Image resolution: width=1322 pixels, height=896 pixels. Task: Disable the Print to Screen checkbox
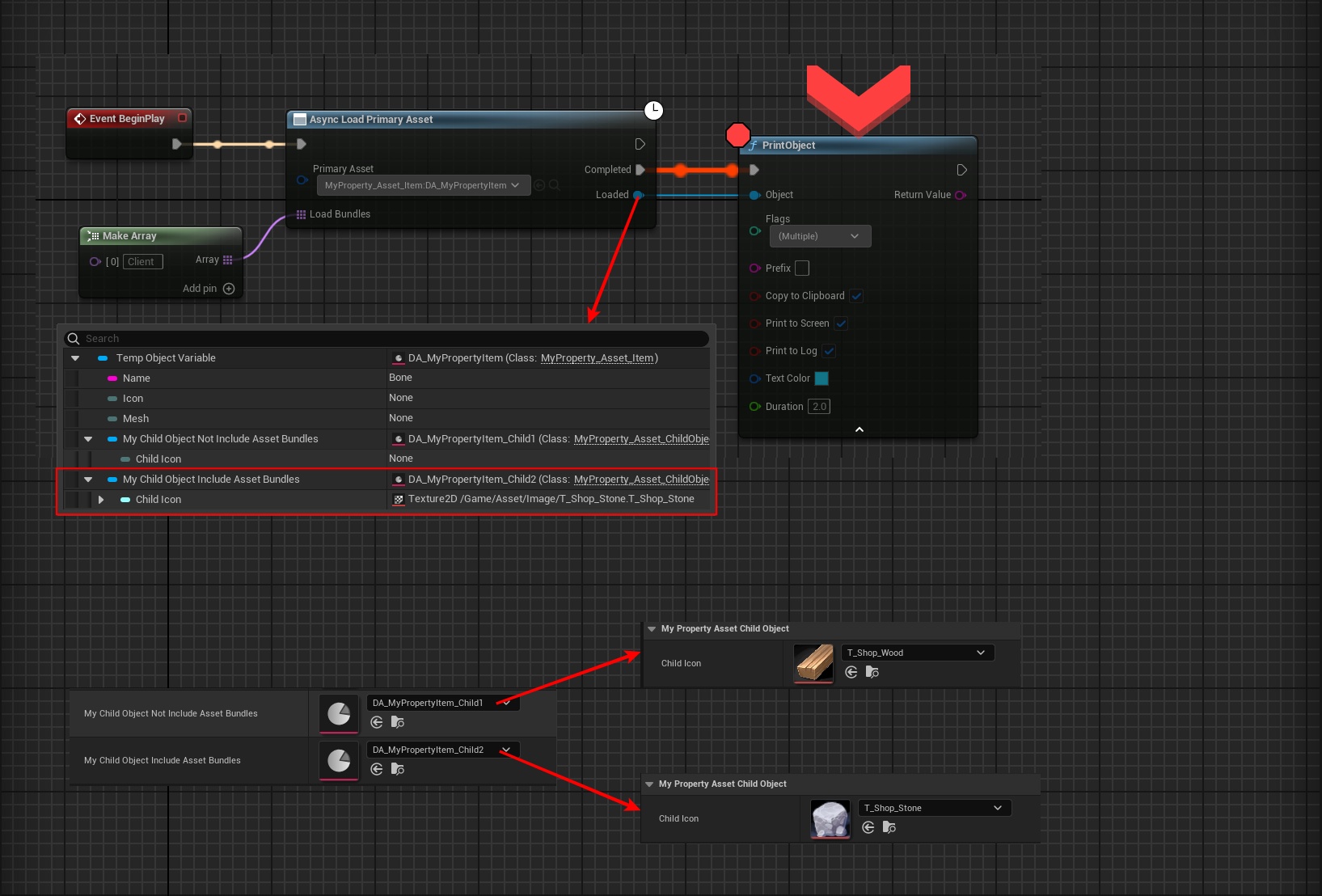pyautogui.click(x=841, y=323)
